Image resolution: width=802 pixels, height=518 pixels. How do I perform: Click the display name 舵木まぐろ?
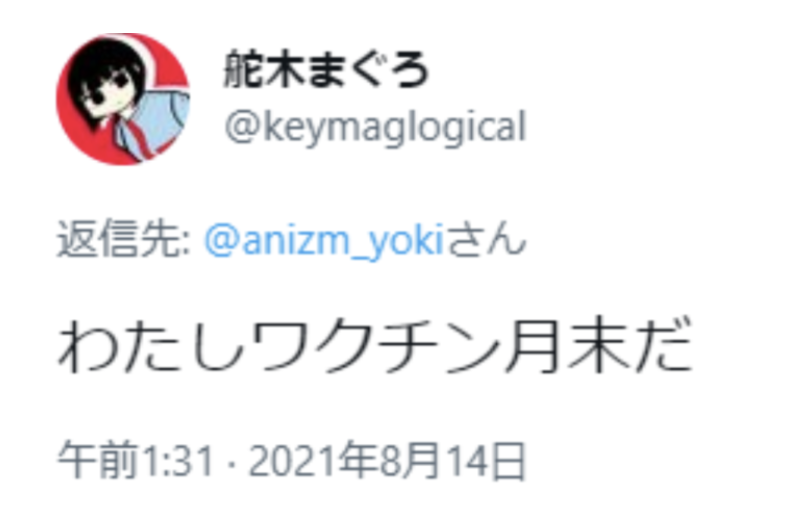pyautogui.click(x=326, y=70)
